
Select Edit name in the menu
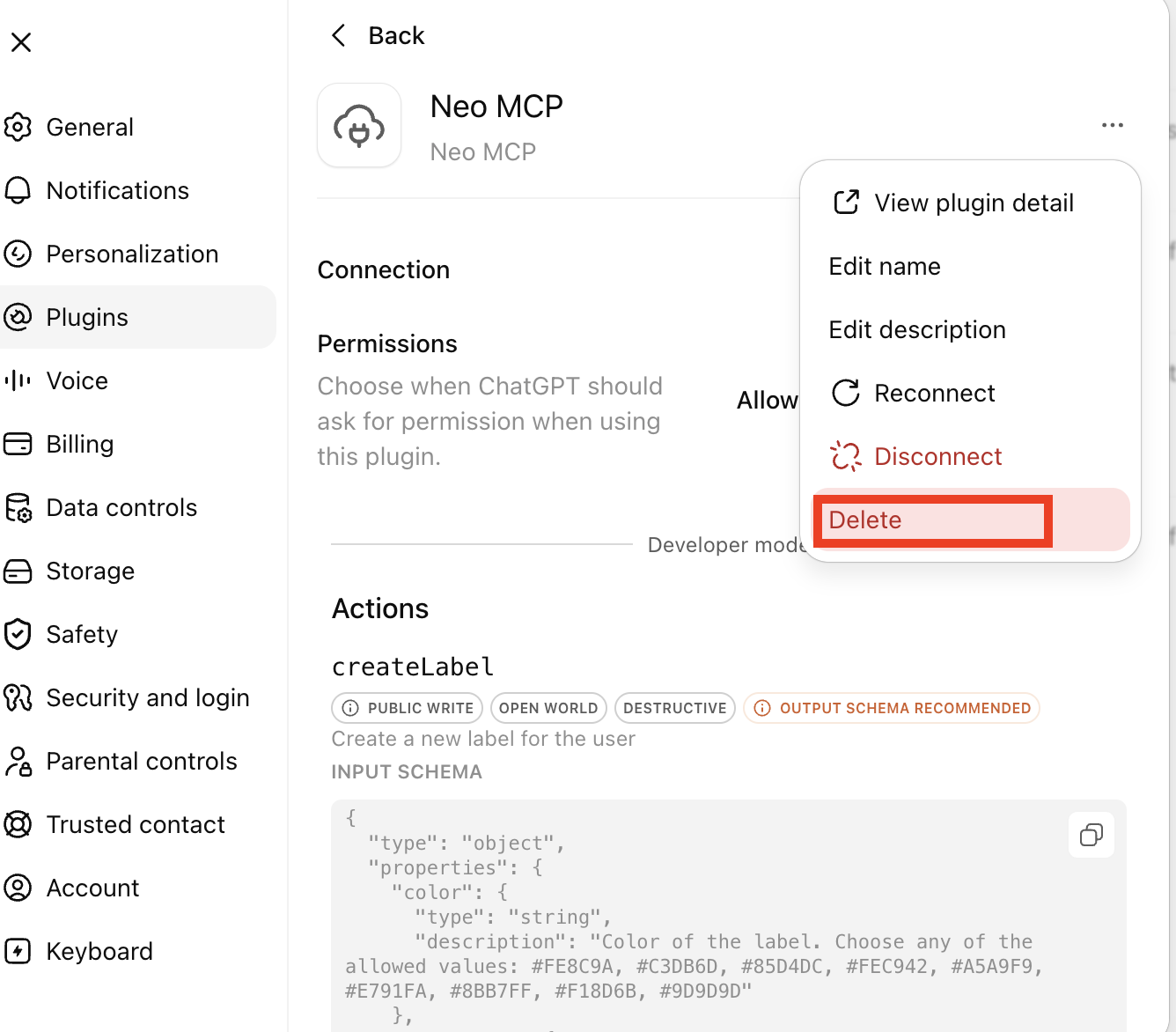coord(970,266)
